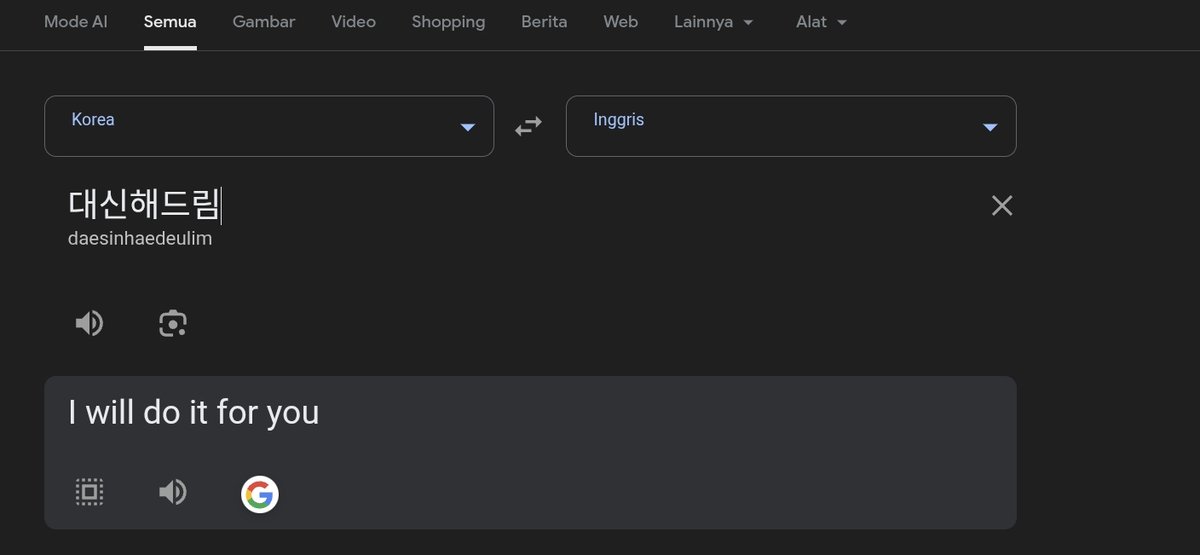Listen to the Korean source text
1200x555 pixels.
coord(90,323)
